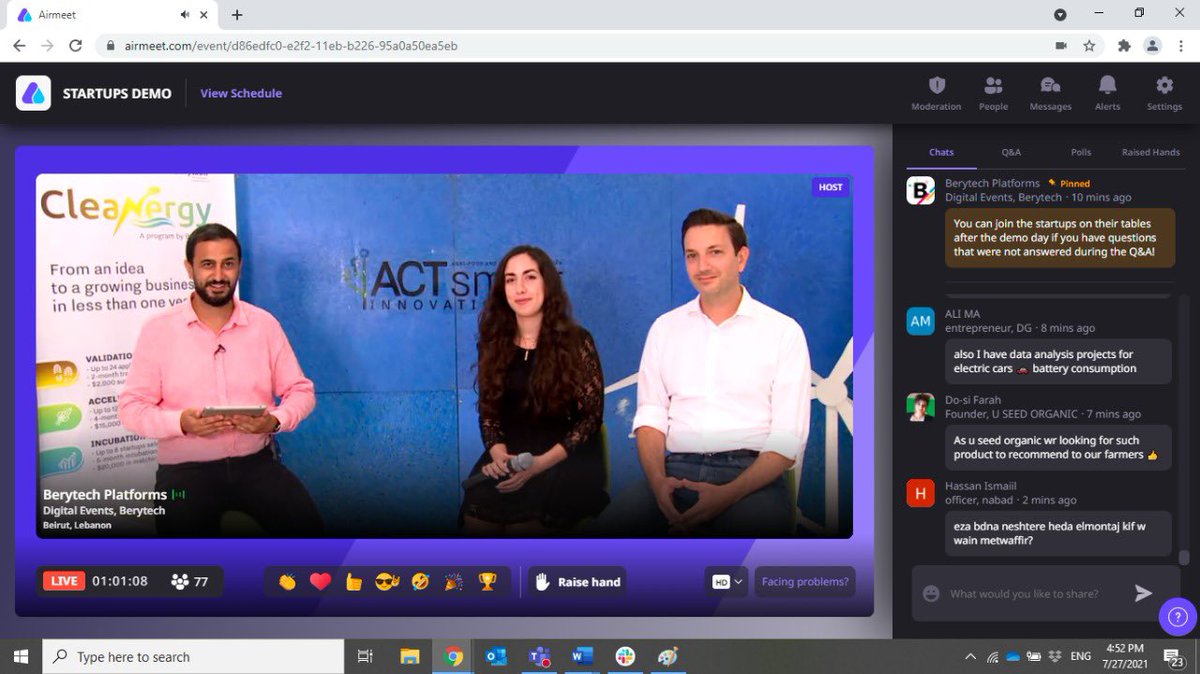Open emoji picker in chat box
1200x674 pixels.
(x=931, y=594)
